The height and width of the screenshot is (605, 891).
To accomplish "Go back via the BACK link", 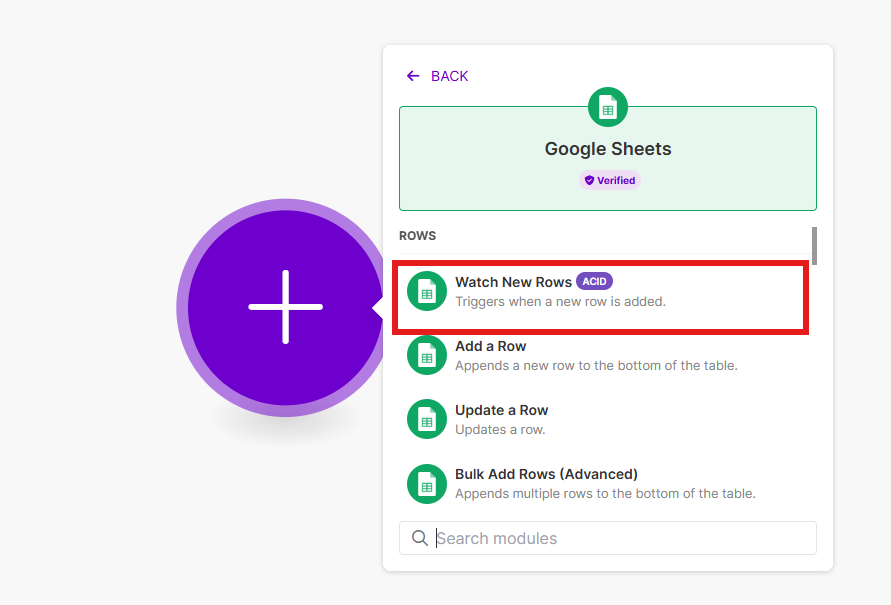I will [x=449, y=76].
